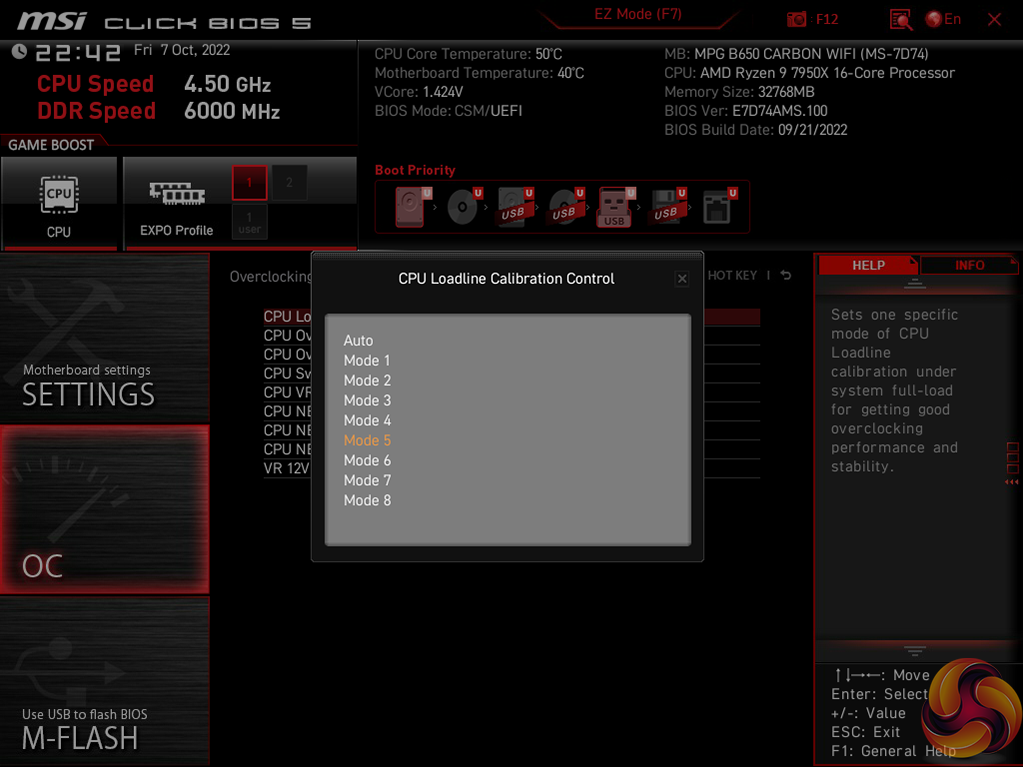Choose Mode 6 in calibration list
Screen dimensions: 1023x767
[367, 460]
